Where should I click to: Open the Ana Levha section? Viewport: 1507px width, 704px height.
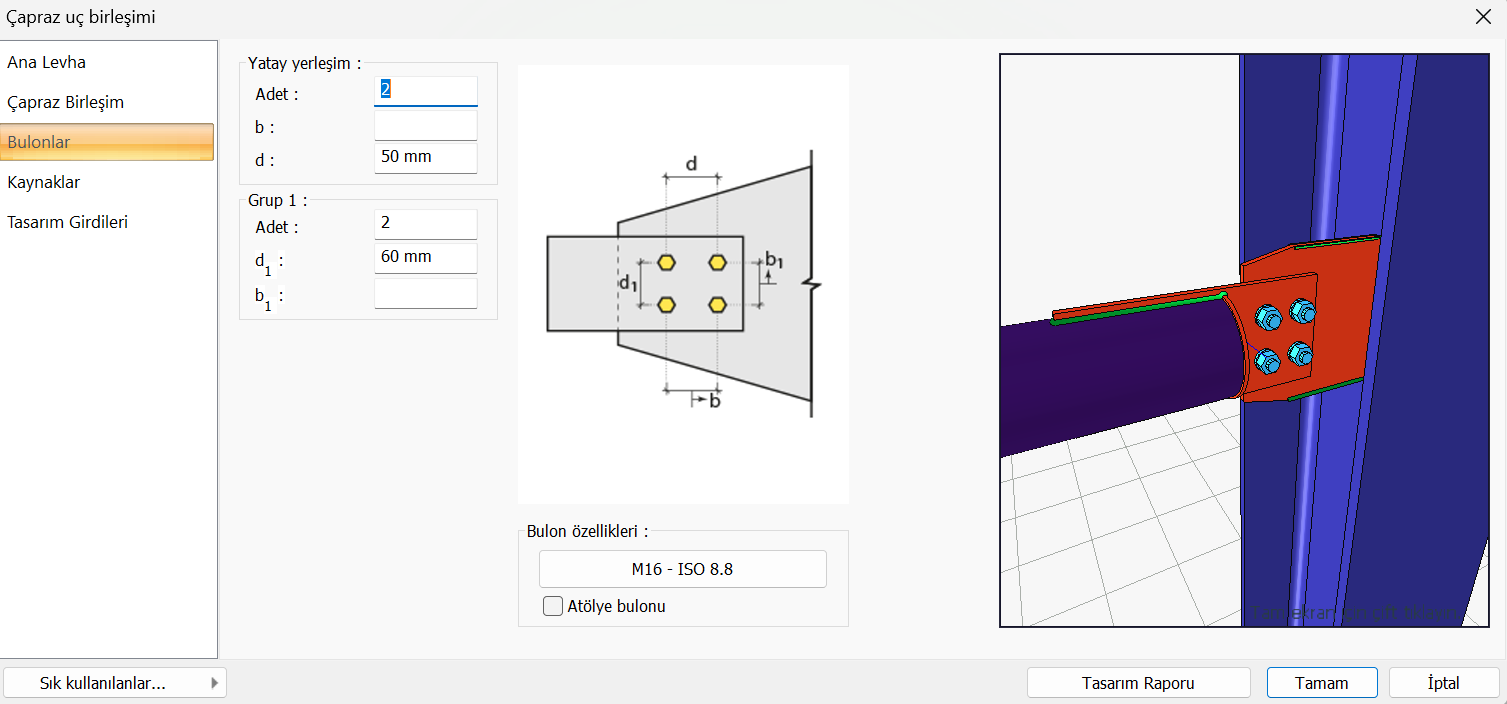pos(47,62)
